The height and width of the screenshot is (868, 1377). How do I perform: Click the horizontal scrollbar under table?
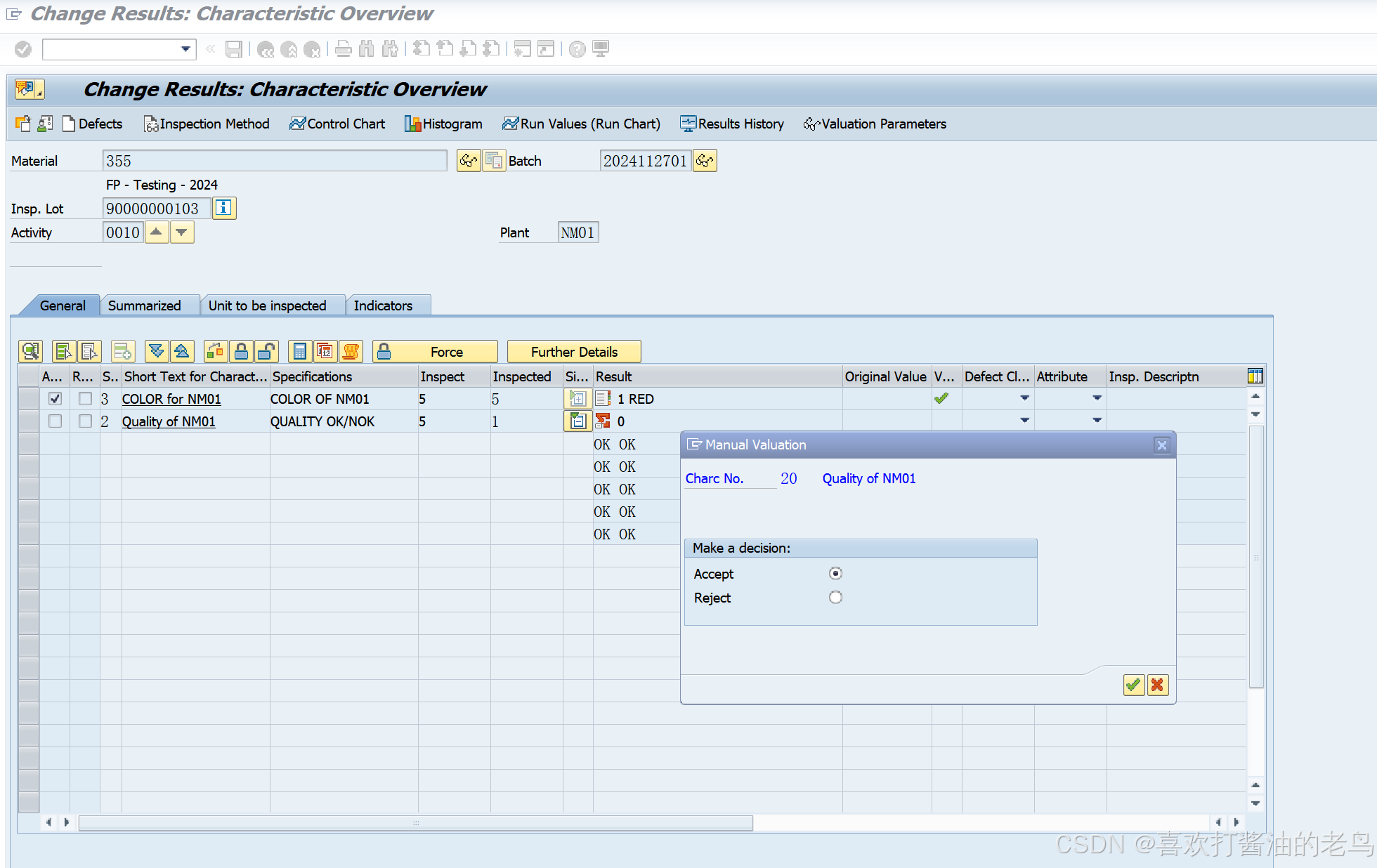click(415, 822)
